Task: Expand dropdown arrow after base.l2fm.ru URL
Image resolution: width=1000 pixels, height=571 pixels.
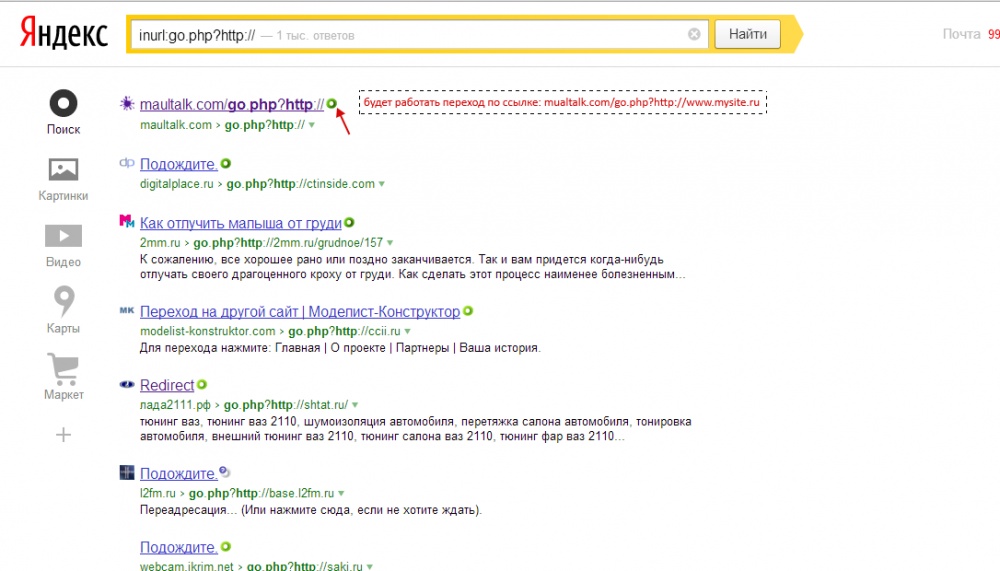Action: pyautogui.click(x=341, y=494)
